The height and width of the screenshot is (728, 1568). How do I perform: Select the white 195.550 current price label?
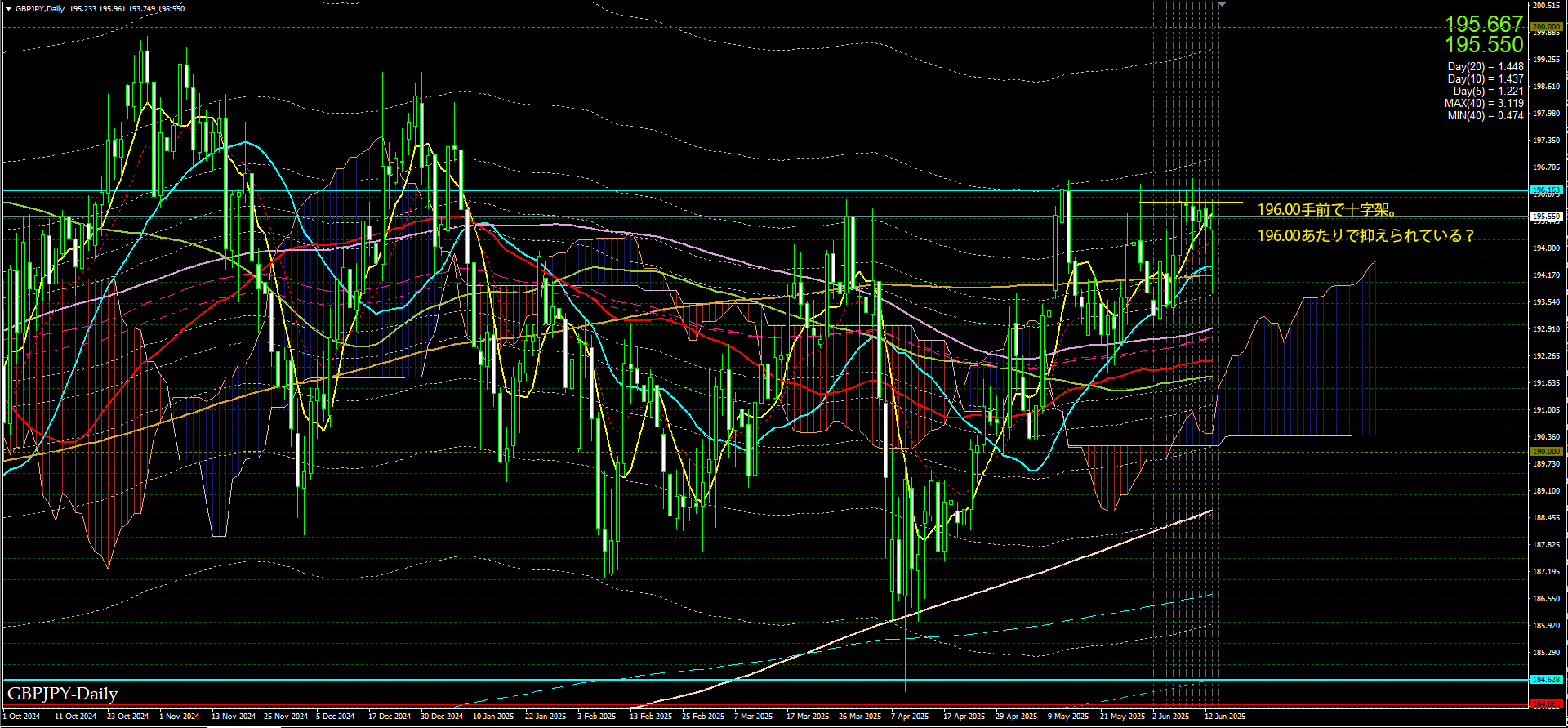click(x=1546, y=217)
